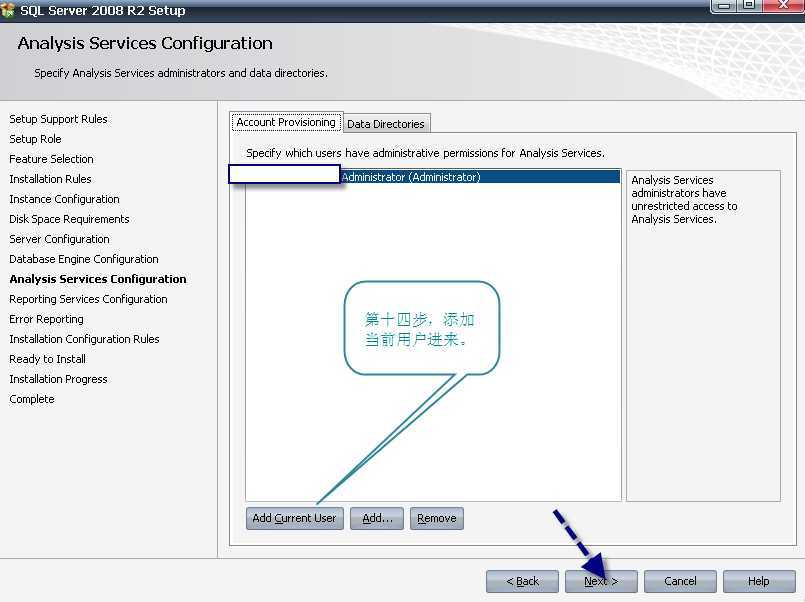Open Help for this setup page

pos(759,581)
